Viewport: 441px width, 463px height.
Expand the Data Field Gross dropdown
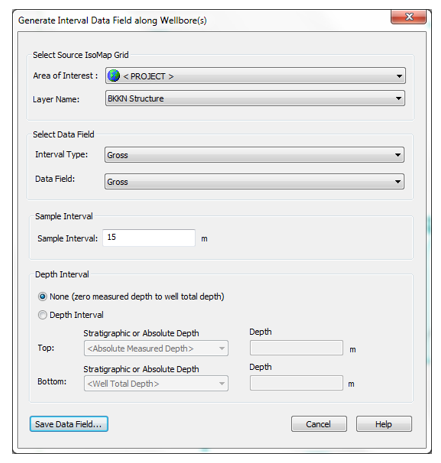click(x=255, y=181)
